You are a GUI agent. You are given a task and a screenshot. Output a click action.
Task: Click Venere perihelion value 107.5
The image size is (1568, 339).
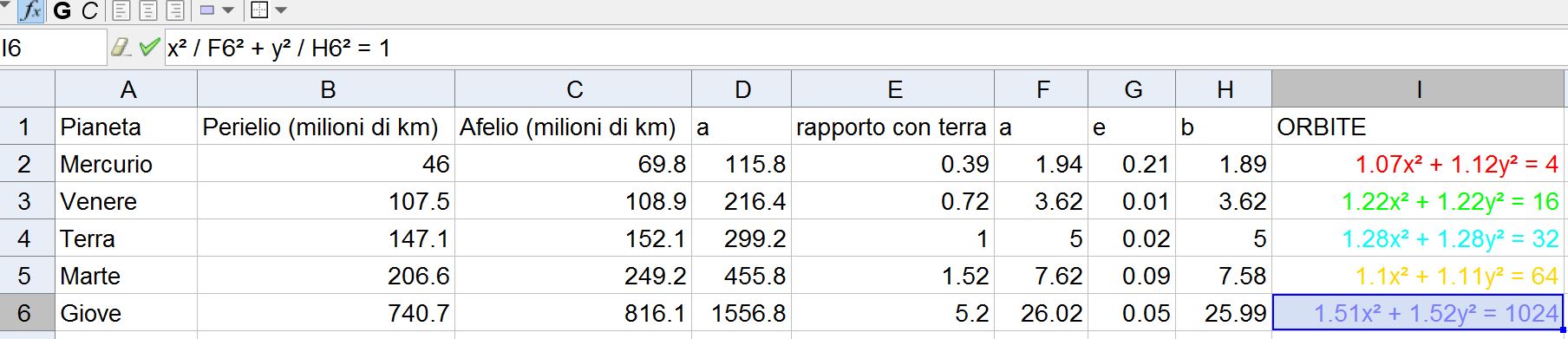click(326, 201)
